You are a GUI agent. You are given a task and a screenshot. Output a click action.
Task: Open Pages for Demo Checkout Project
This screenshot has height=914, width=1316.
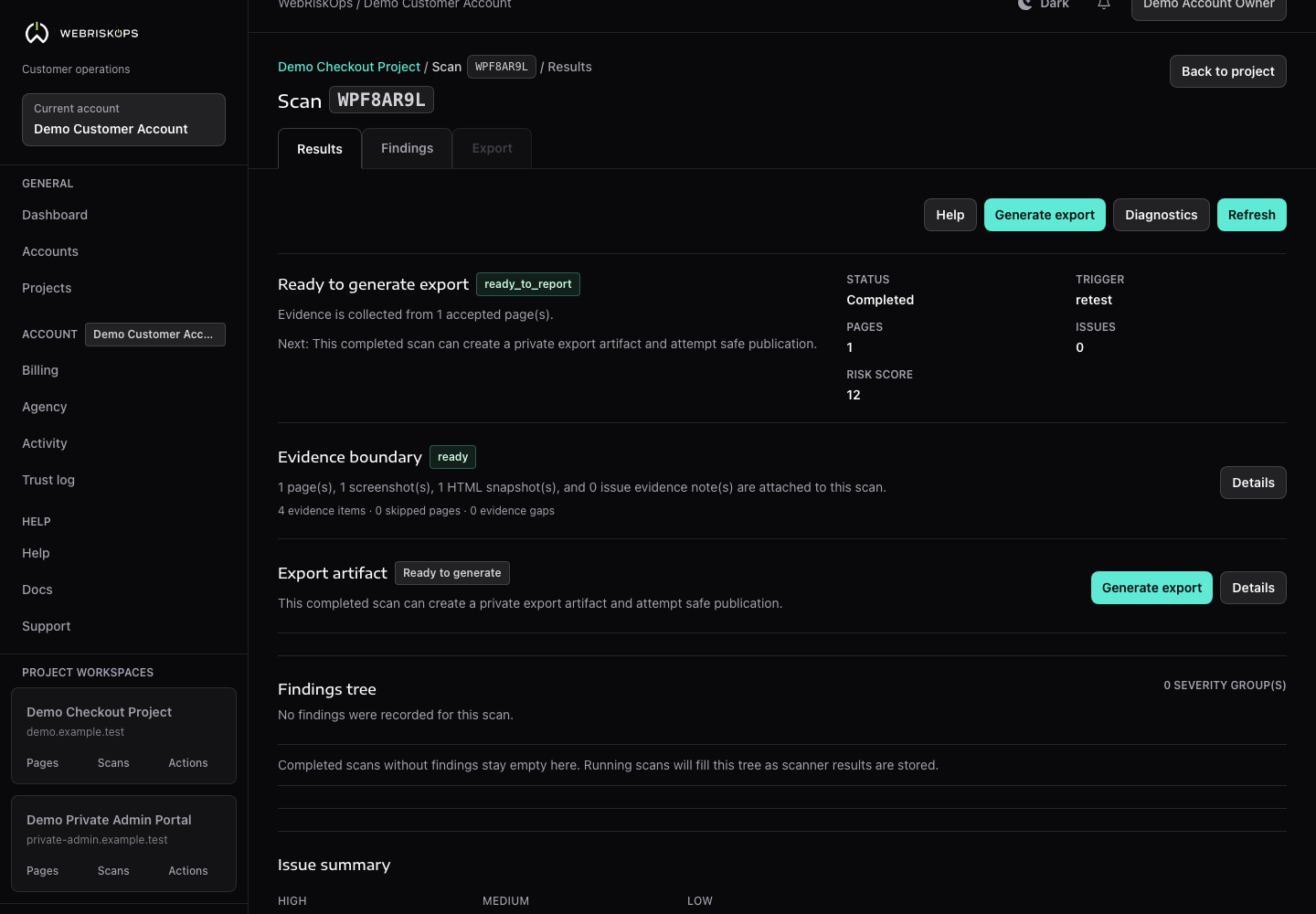click(42, 763)
